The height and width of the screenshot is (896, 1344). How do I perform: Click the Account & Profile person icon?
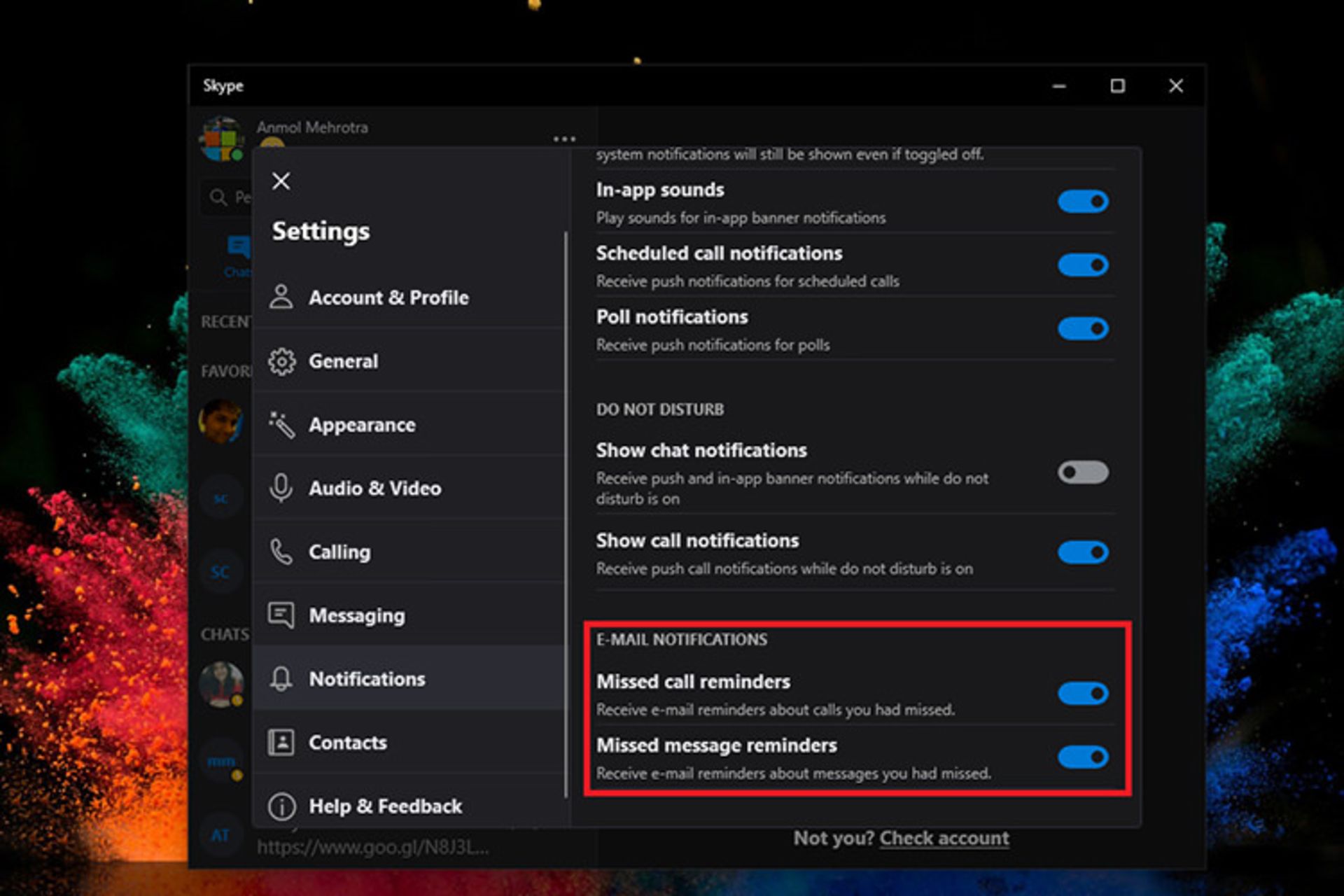281,297
